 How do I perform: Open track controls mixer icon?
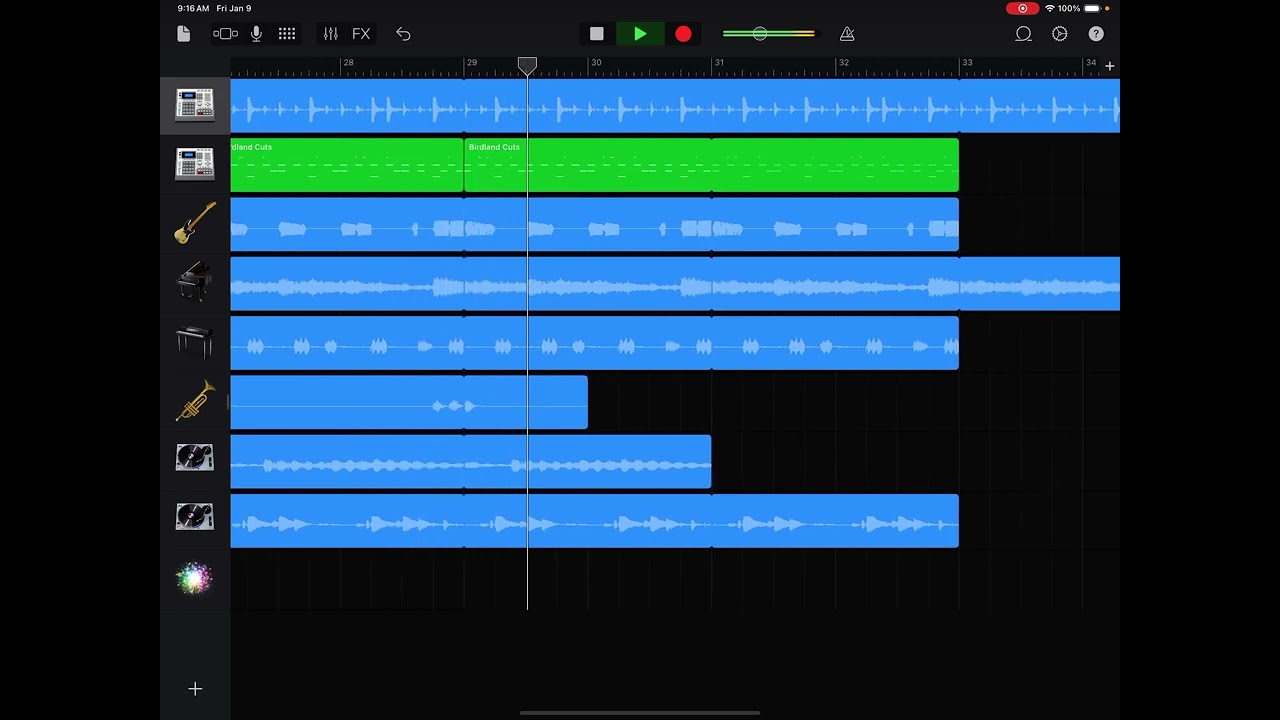tap(330, 34)
